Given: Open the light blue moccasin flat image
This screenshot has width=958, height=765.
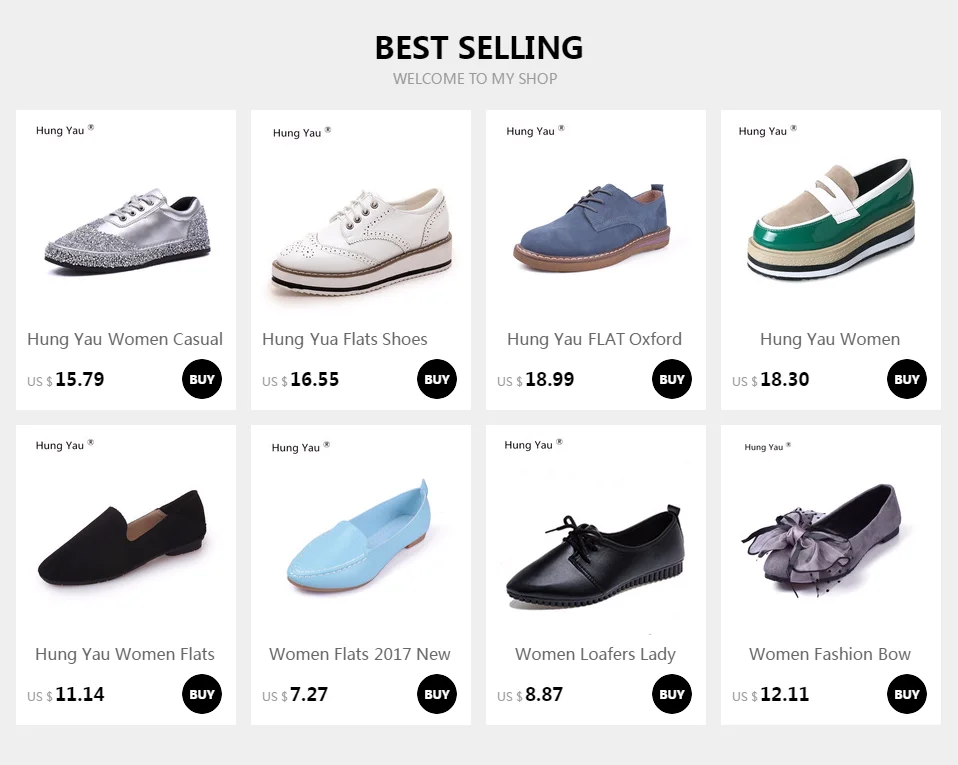Looking at the screenshot, I should (x=360, y=532).
